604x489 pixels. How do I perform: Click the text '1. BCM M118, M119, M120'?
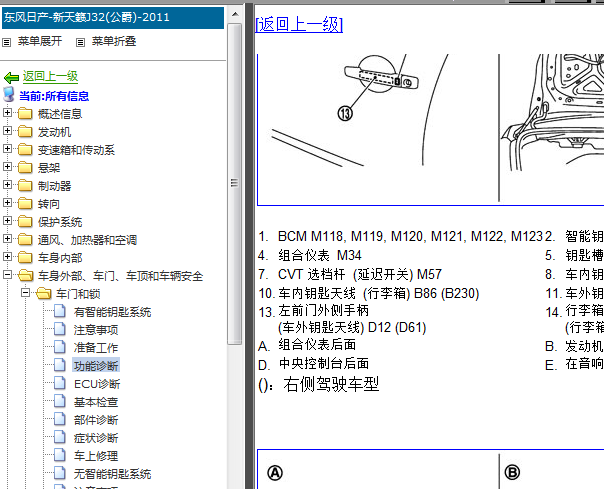click(x=342, y=236)
